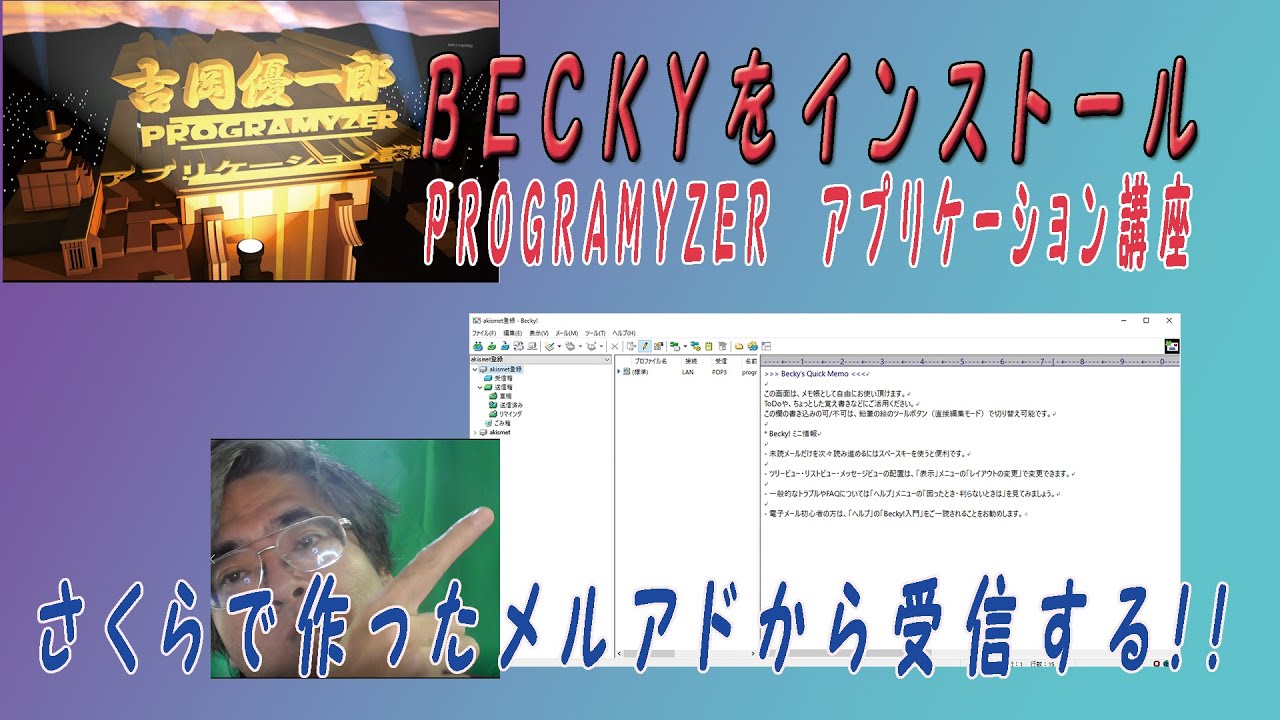
Task: Open the dropdown arrow right before the X icon
Action: point(601,346)
